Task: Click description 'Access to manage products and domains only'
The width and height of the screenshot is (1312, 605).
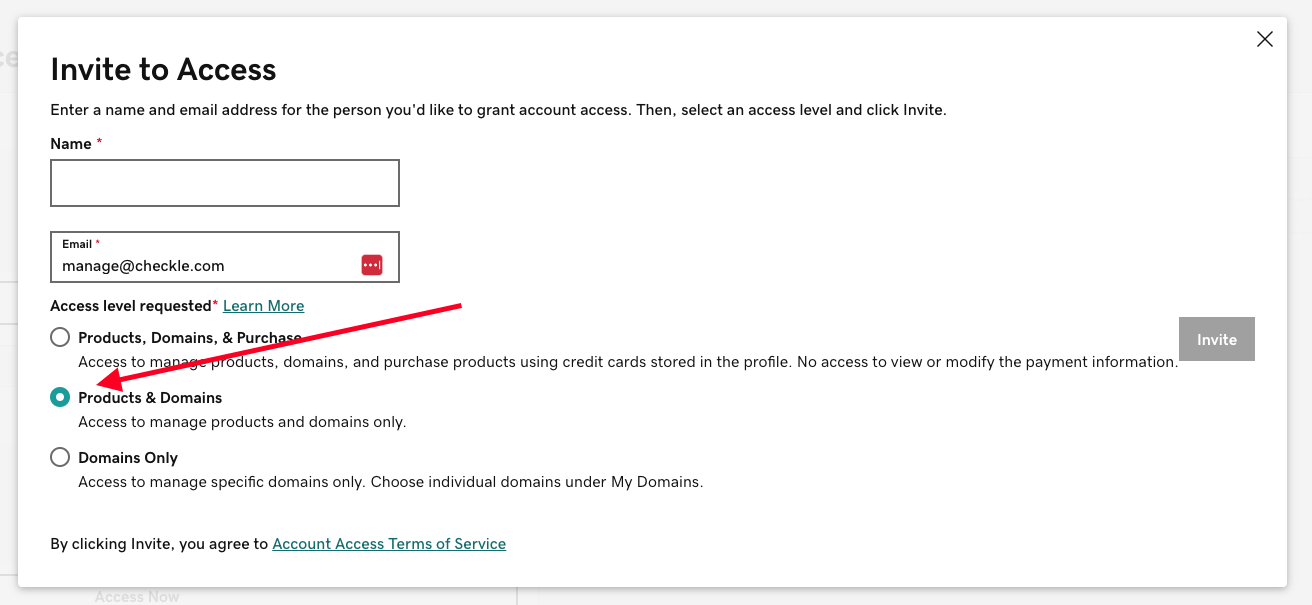Action: point(242,422)
